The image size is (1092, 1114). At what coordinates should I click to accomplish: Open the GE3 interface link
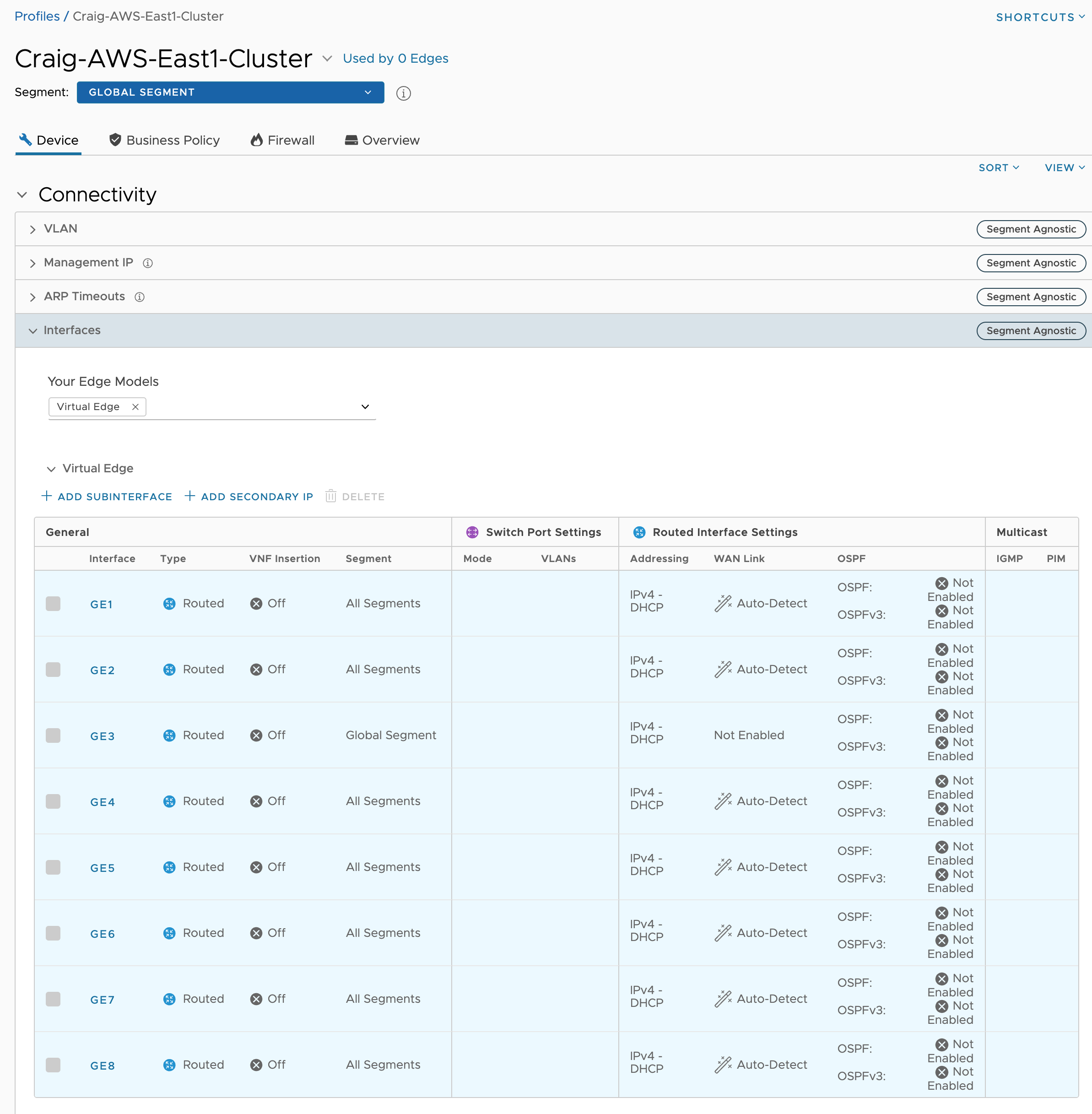[102, 736]
